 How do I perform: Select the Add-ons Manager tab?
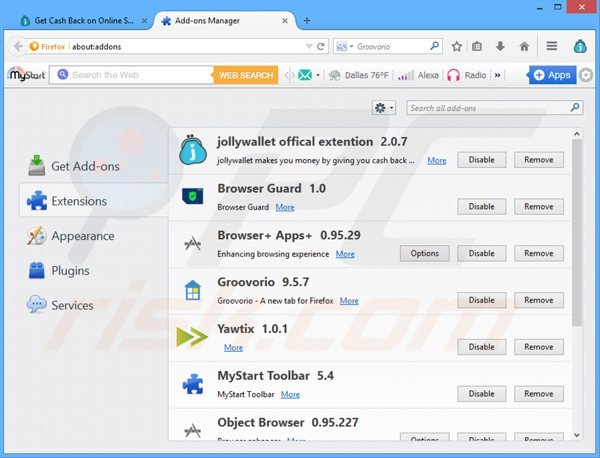[225, 21]
